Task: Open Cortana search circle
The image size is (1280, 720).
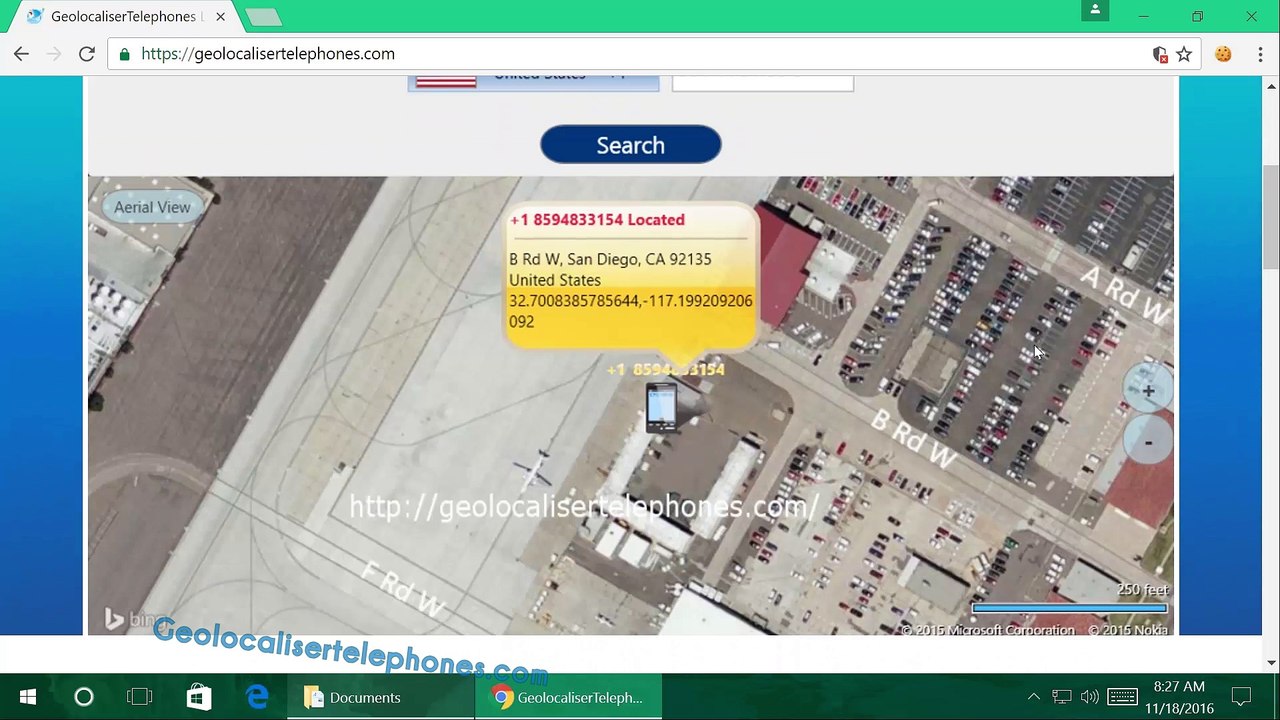Action: point(84,697)
